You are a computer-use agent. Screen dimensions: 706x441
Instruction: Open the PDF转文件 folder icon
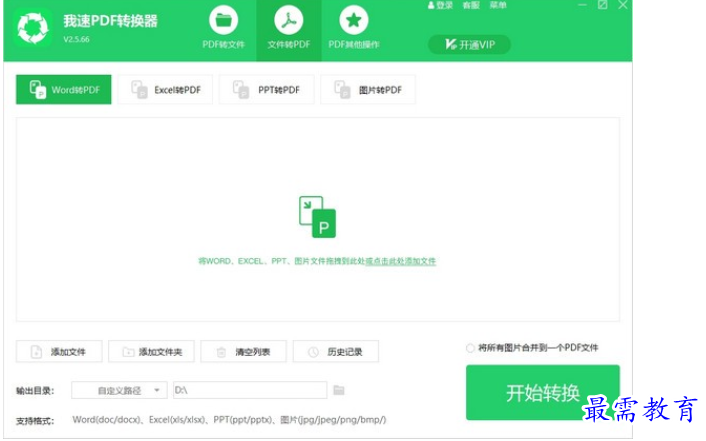(x=223, y=20)
